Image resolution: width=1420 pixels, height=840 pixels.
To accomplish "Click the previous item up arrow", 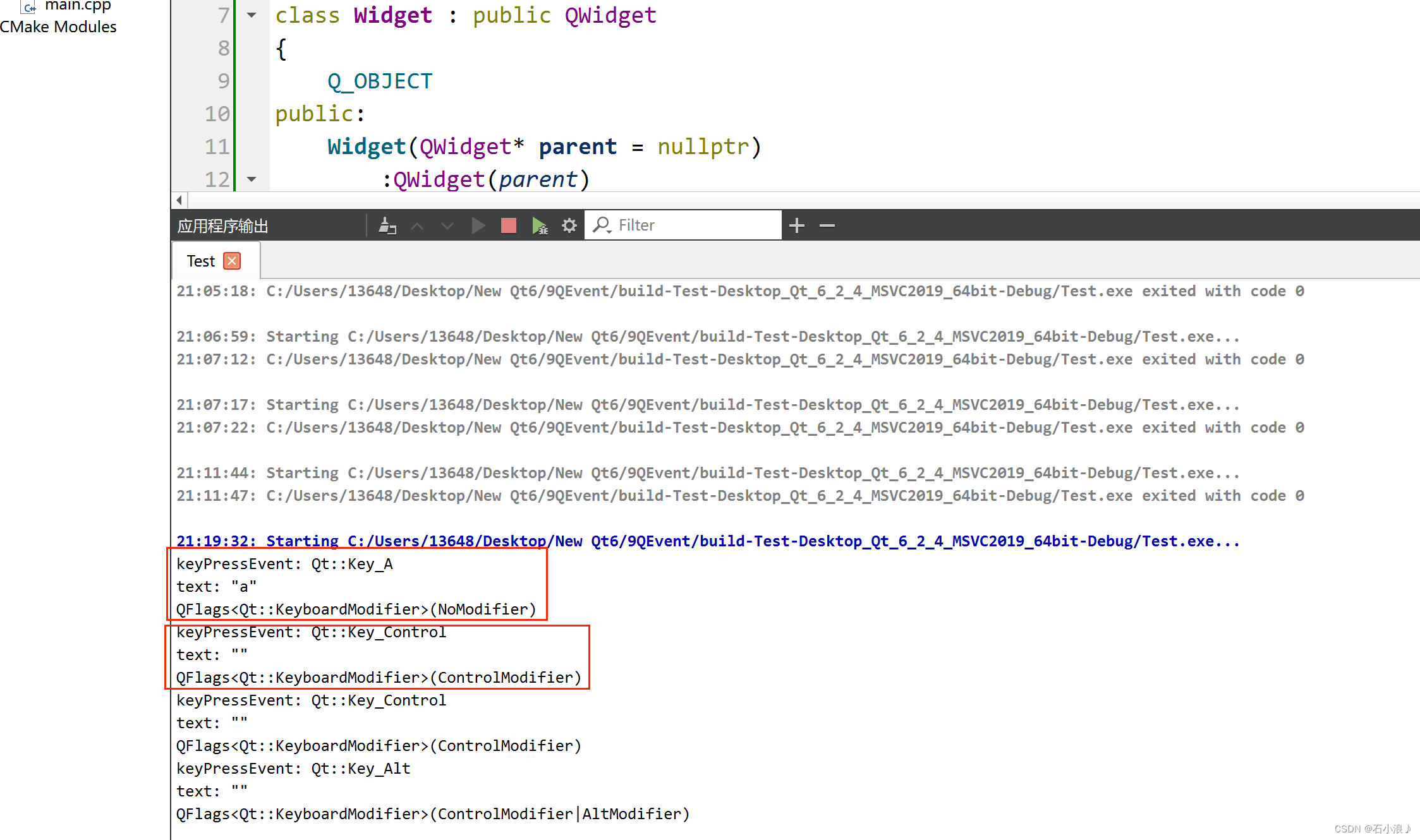I will 417,225.
